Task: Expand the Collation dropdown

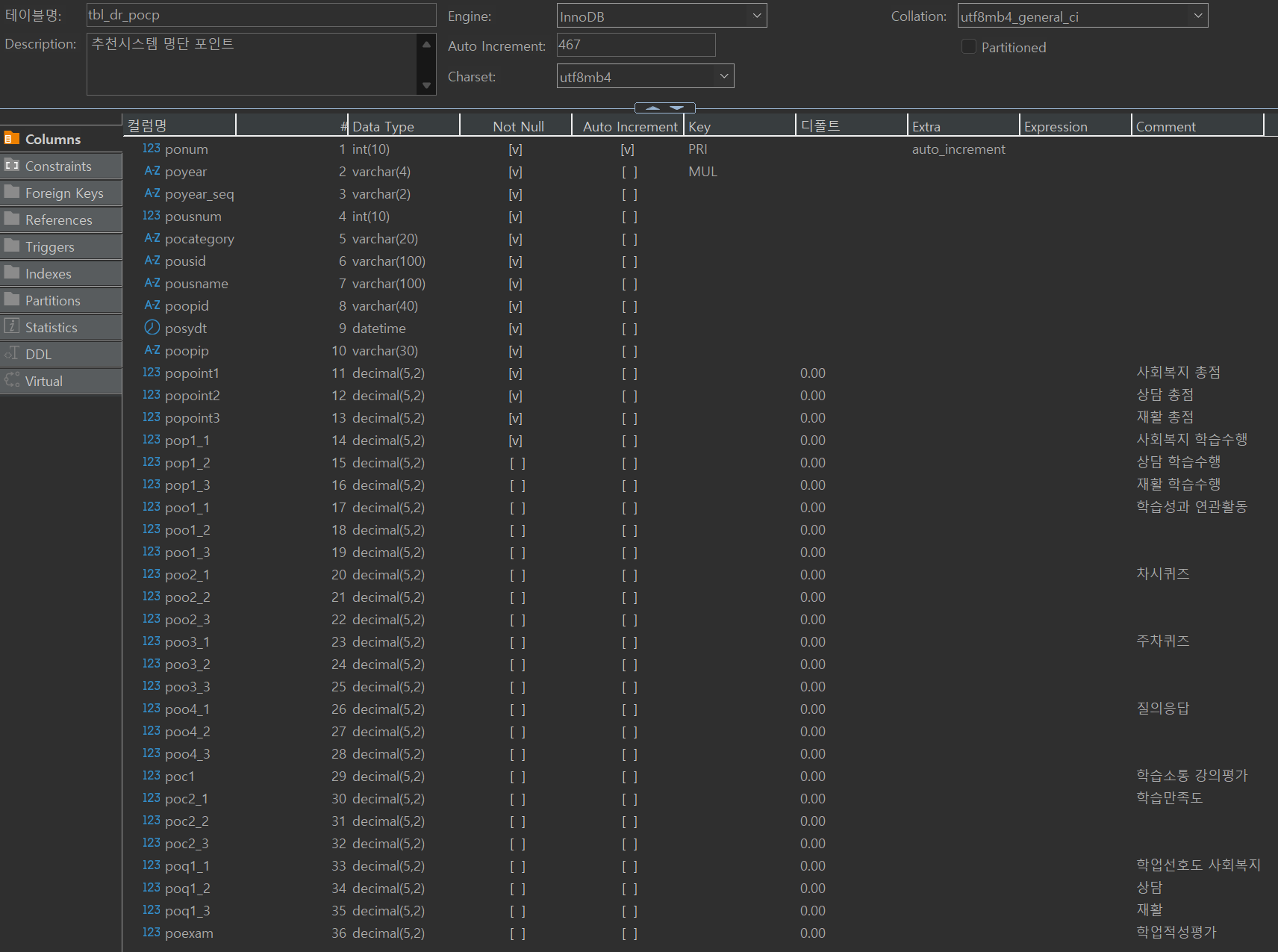Action: click(x=1197, y=16)
